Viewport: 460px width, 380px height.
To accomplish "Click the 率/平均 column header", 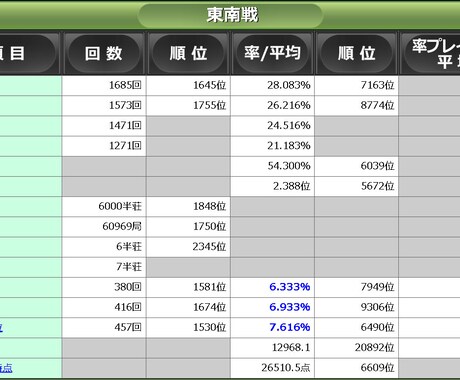I will (x=272, y=53).
